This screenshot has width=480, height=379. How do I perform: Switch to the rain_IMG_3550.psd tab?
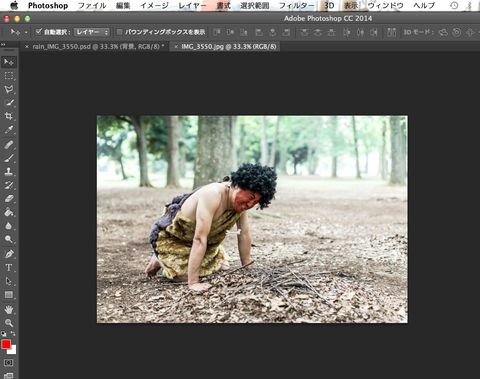point(95,47)
